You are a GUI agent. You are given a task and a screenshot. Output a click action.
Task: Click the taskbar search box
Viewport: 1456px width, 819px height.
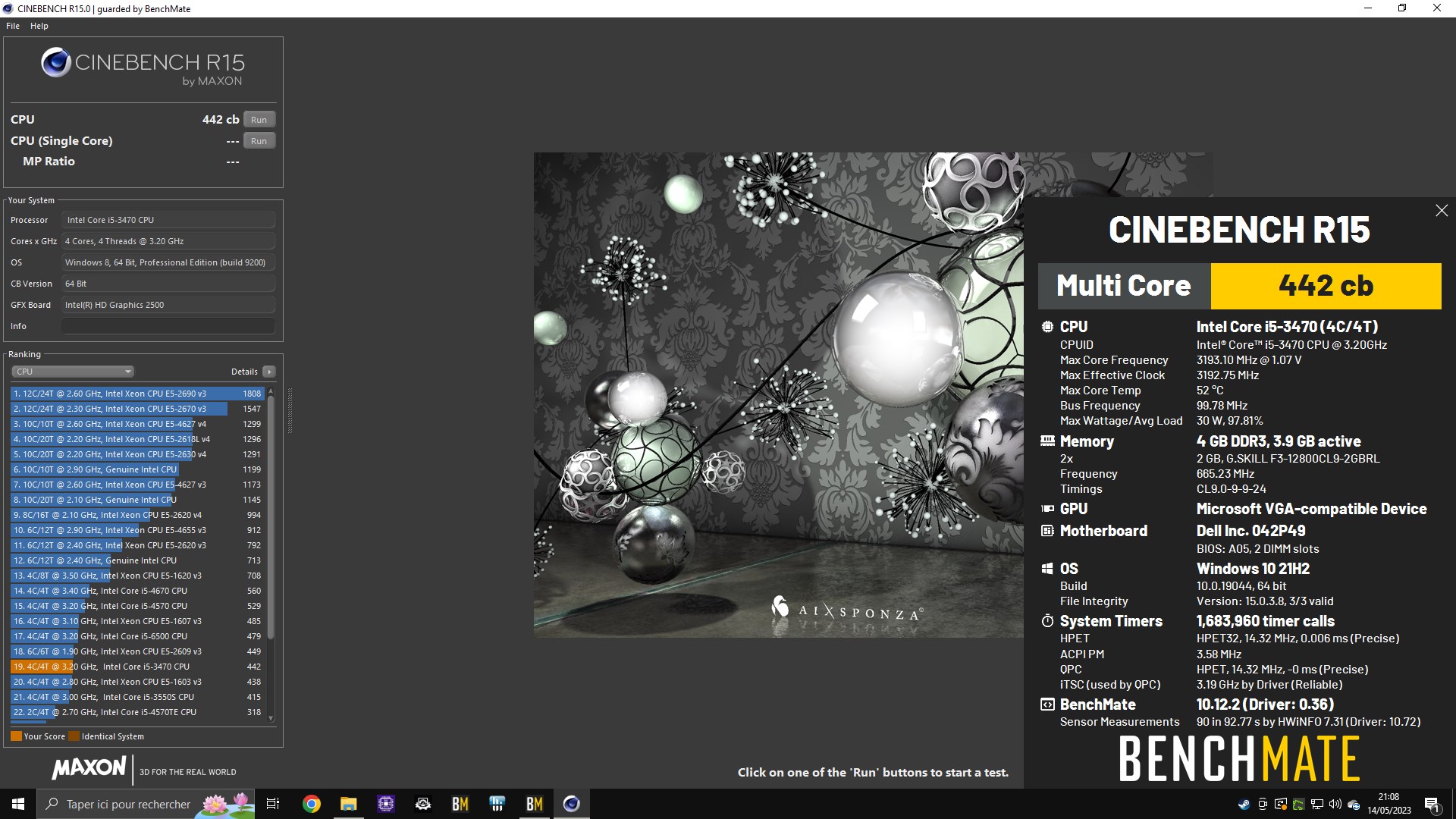tap(146, 804)
